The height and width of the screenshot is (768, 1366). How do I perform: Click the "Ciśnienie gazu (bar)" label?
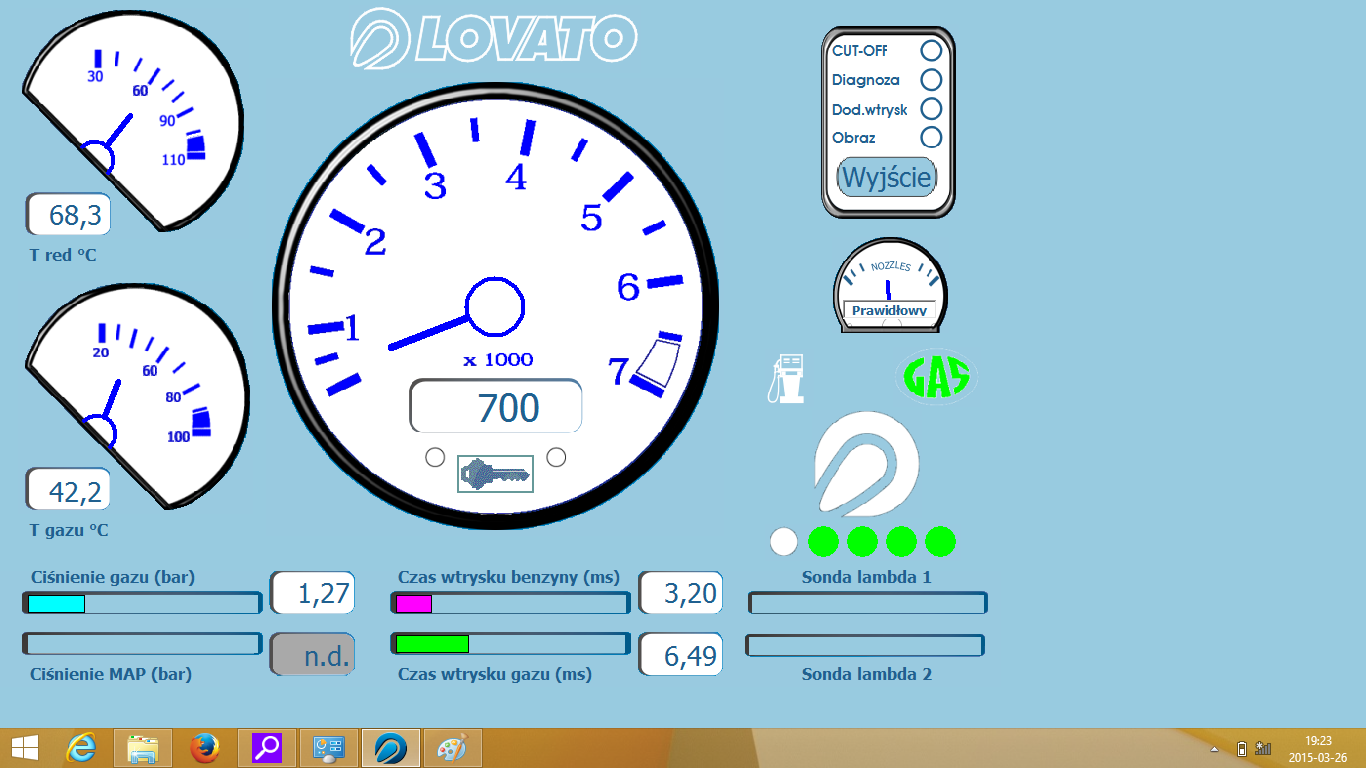[113, 577]
